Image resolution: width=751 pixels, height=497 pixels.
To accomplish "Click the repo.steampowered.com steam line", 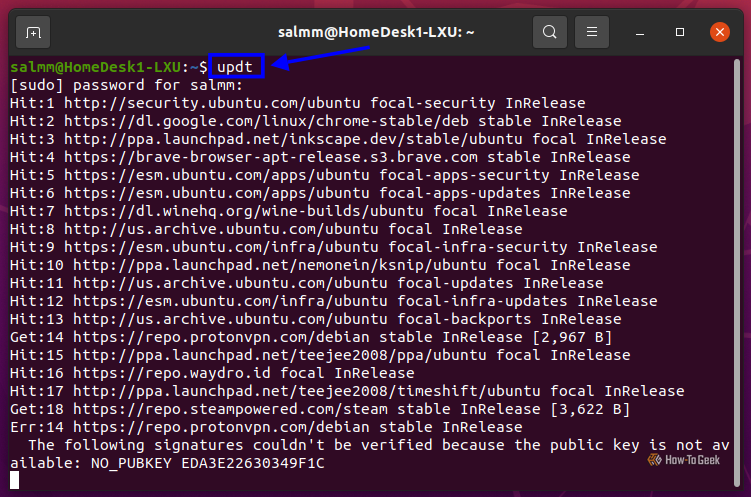I will (x=320, y=409).
